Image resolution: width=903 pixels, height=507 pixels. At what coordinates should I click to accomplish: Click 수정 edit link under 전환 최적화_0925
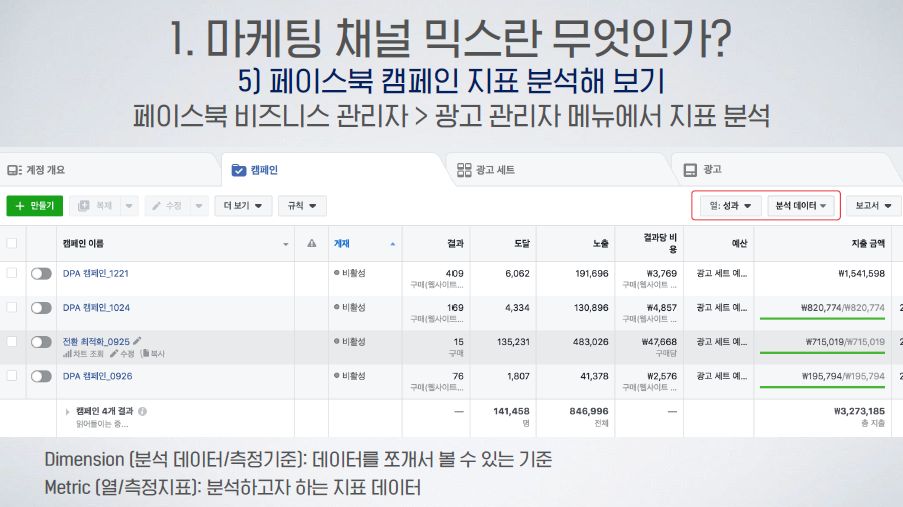coord(122,354)
